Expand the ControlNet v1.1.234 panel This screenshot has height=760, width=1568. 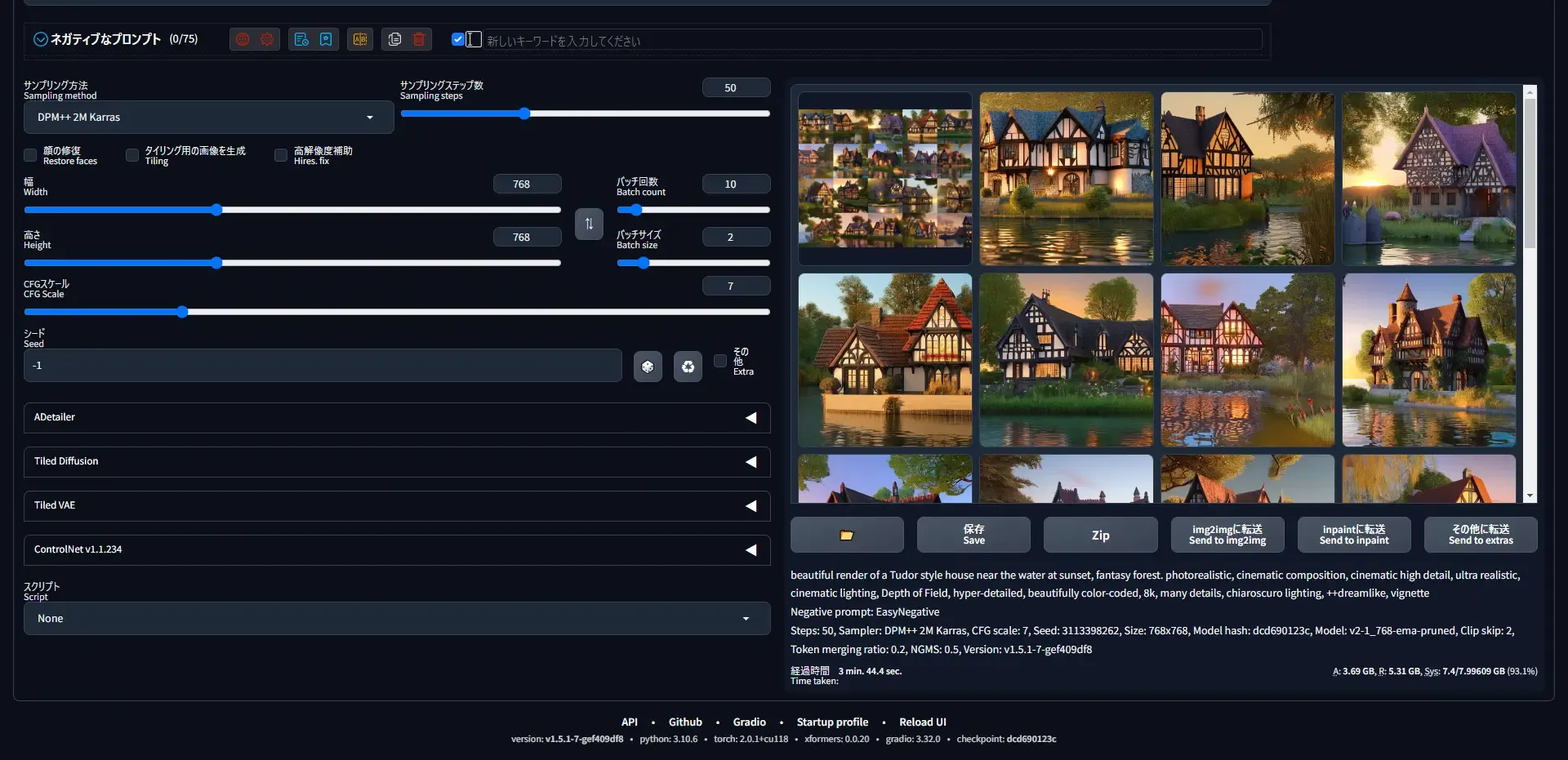pyautogui.click(x=396, y=550)
